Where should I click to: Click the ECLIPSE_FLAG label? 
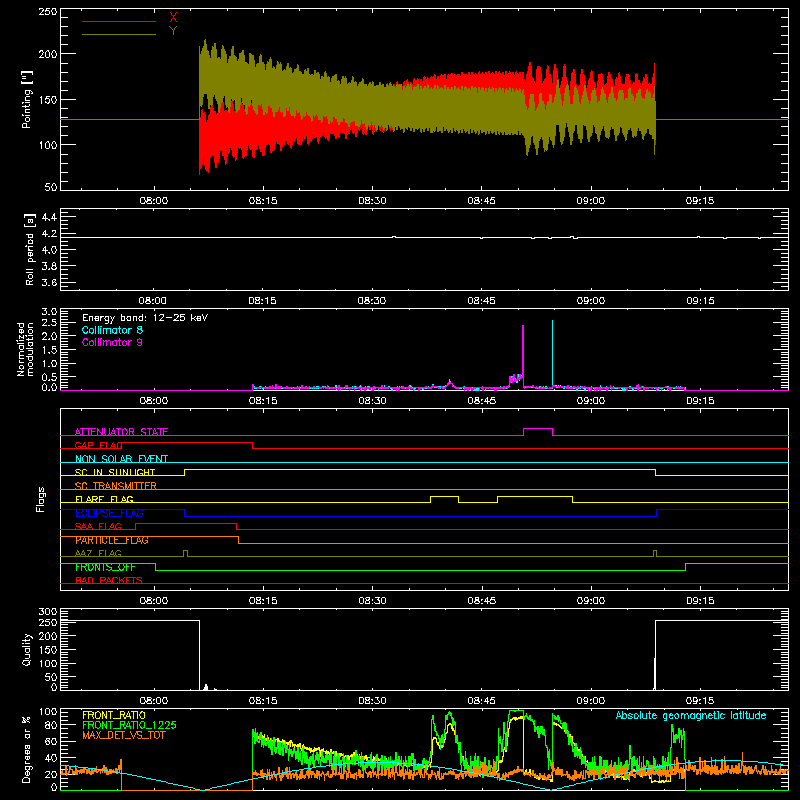(109, 513)
